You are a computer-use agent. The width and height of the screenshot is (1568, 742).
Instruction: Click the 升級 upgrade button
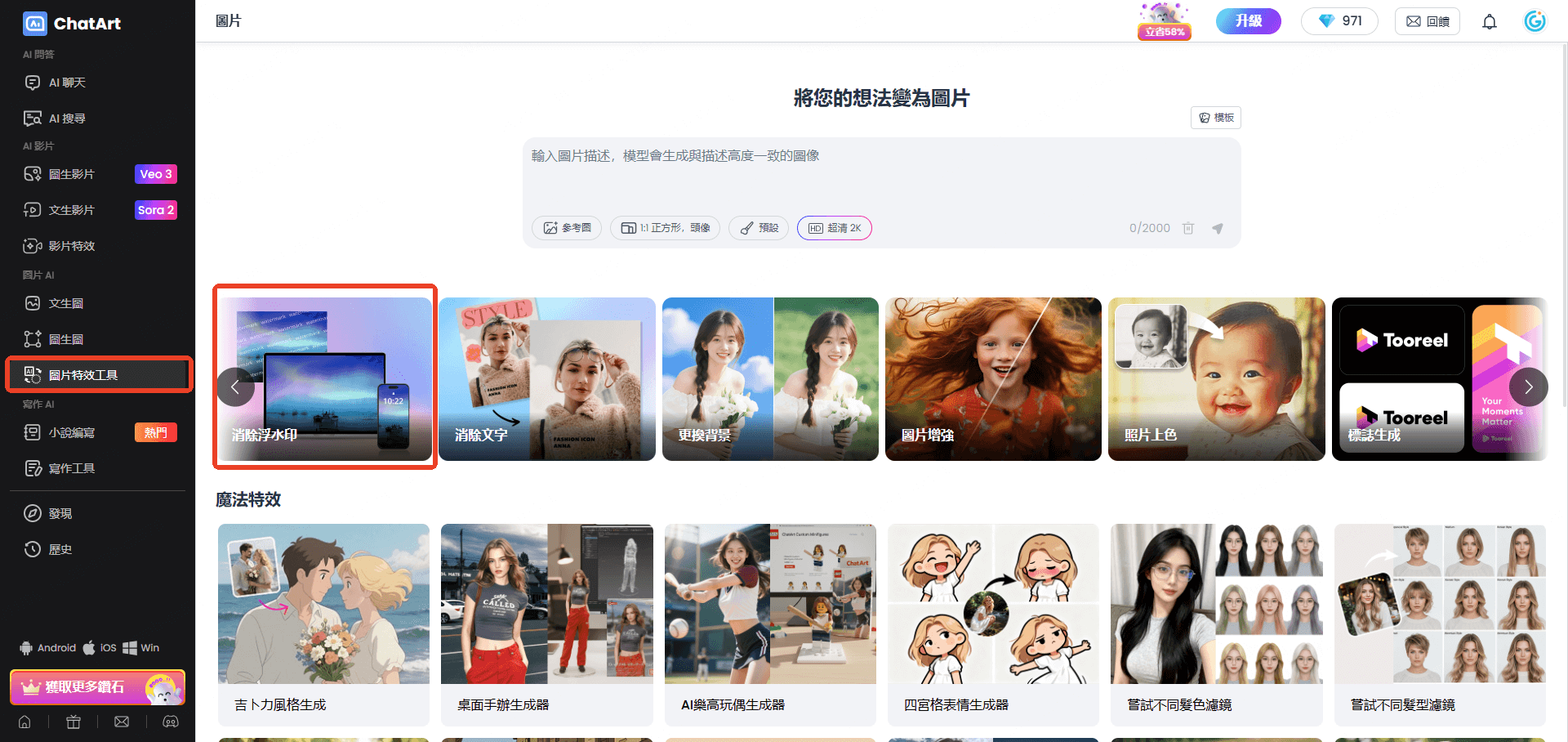click(1248, 21)
